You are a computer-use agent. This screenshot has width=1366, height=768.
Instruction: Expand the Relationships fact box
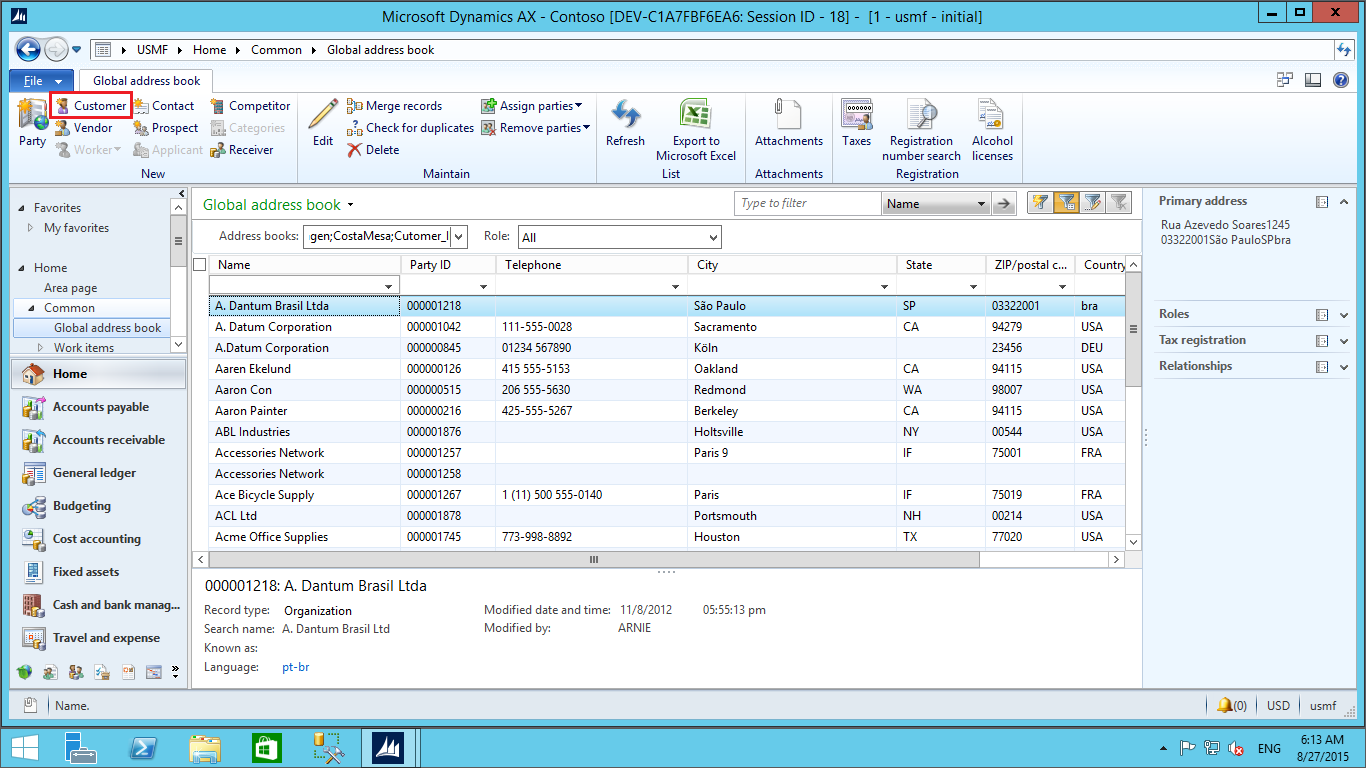pyautogui.click(x=1344, y=367)
